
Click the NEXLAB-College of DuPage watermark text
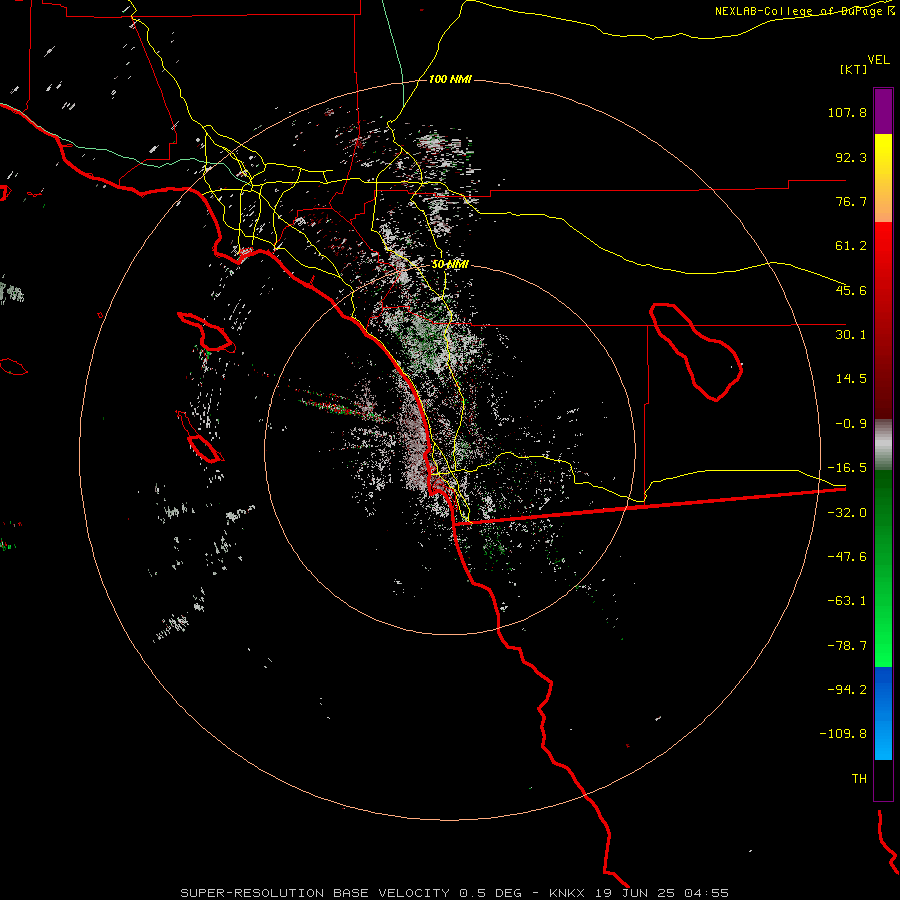[x=804, y=11]
